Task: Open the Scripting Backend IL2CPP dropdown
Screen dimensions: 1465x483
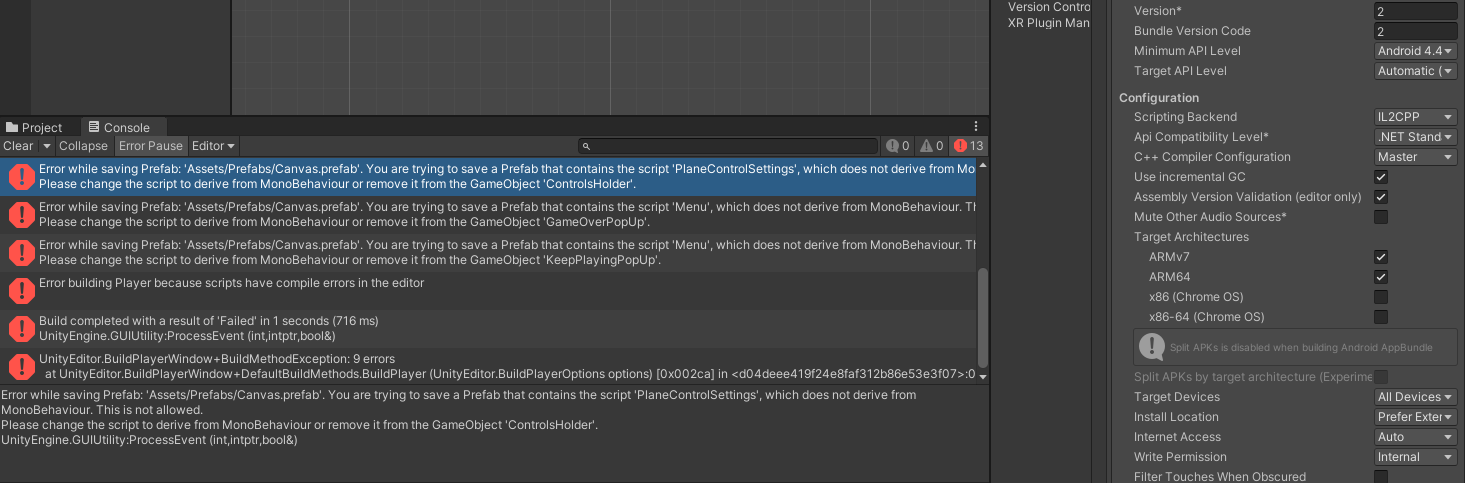Action: (x=1416, y=117)
